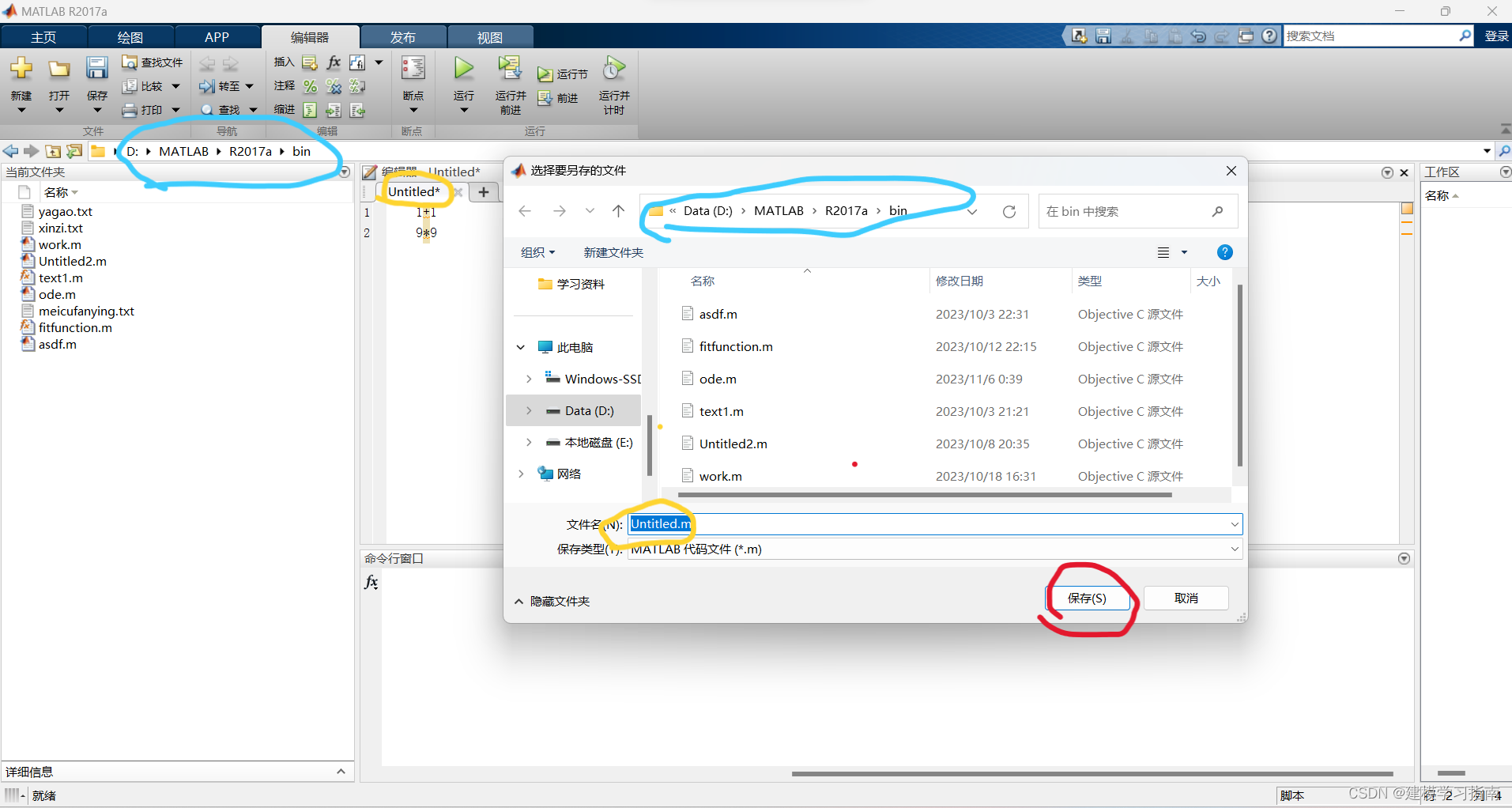Click the 运行节 (Run Section) icon
1512x808 pixels.
click(x=545, y=74)
